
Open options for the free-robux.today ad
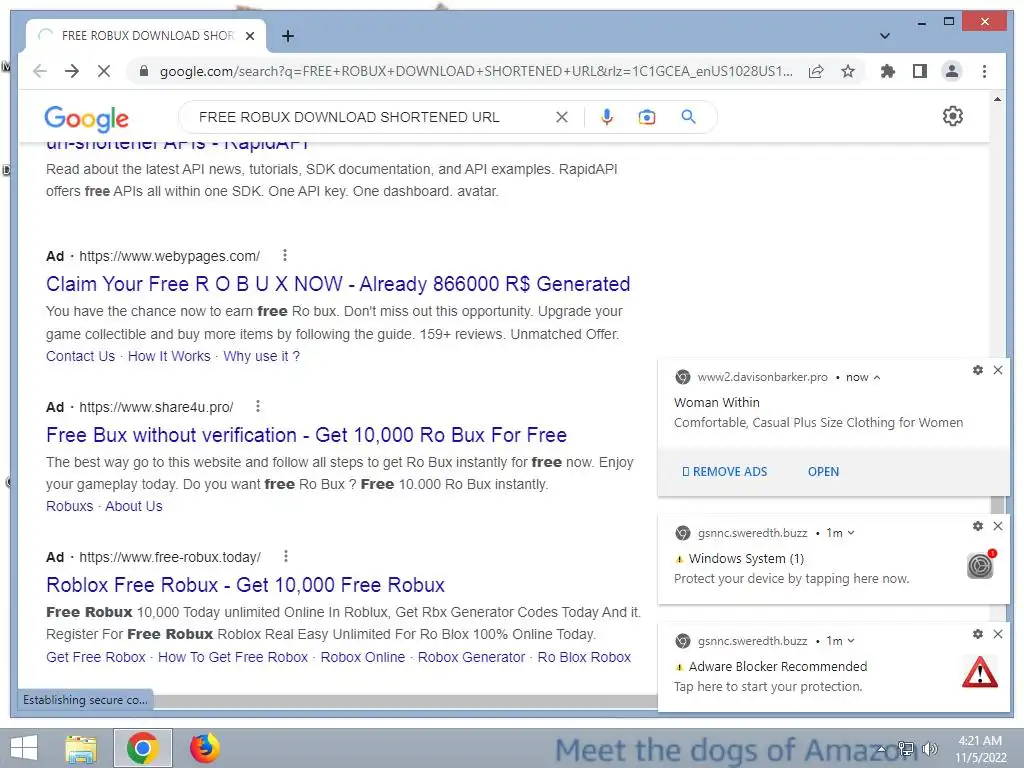(285, 556)
